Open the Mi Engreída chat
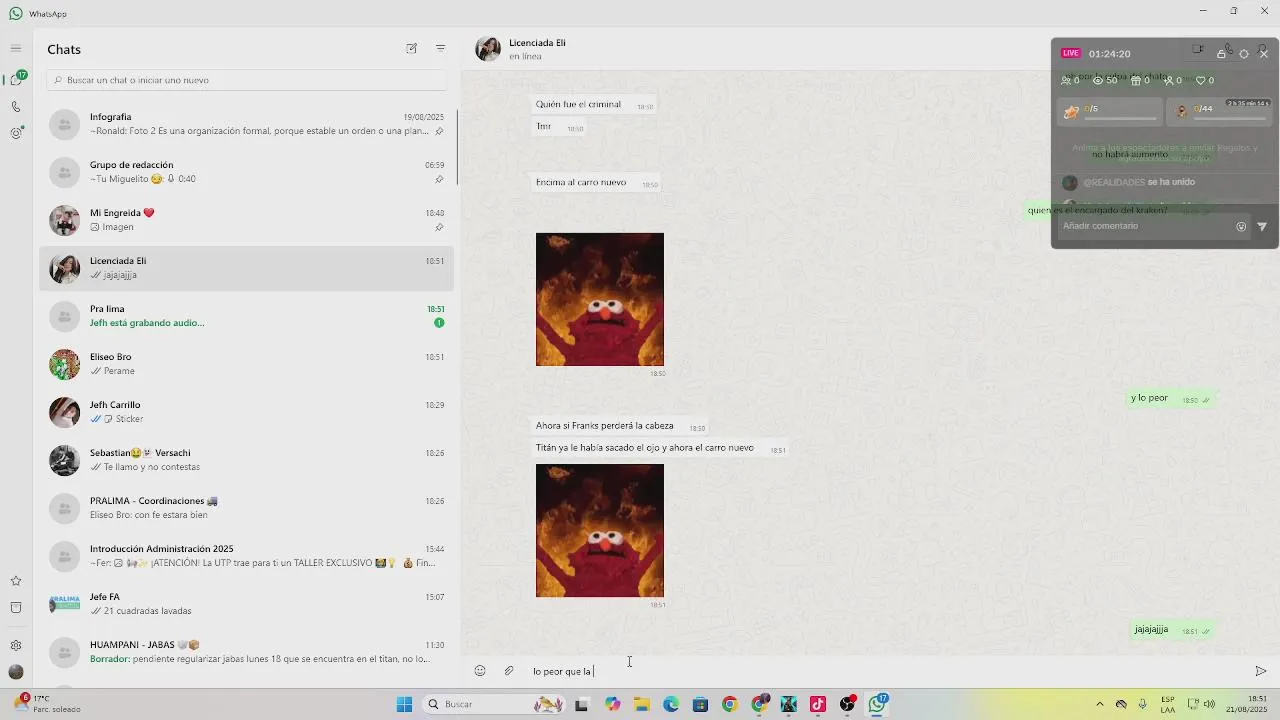 coord(246,220)
